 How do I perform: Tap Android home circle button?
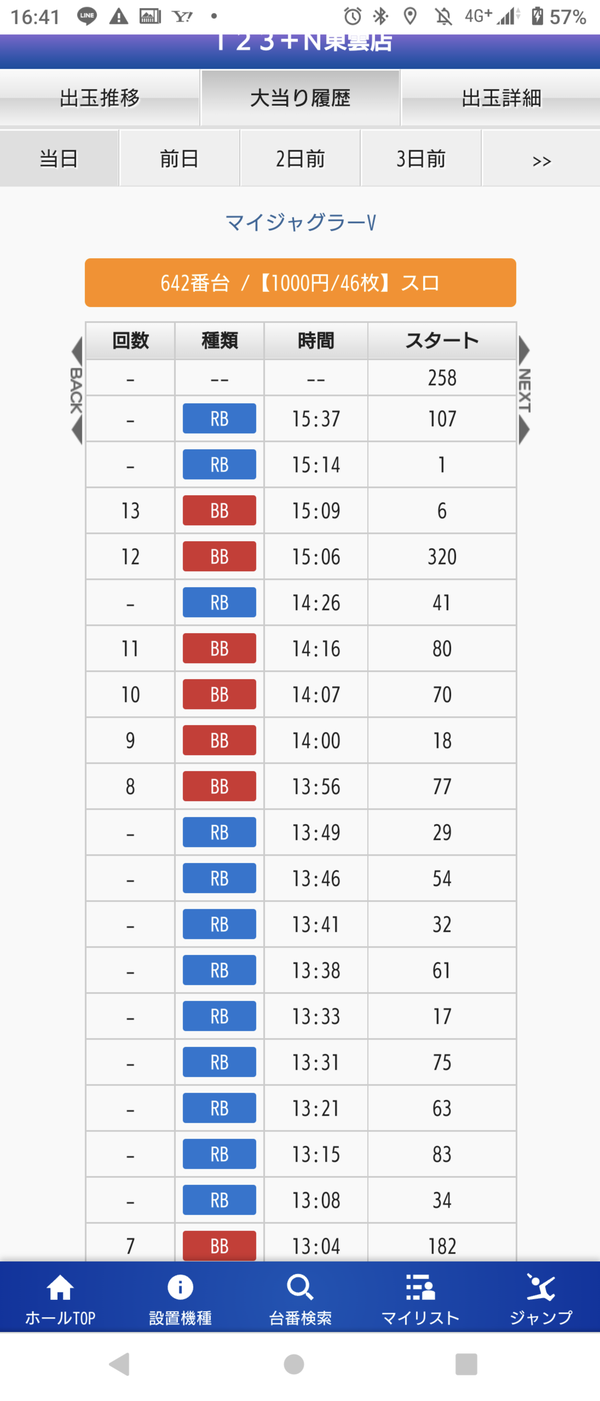pos(294,1364)
